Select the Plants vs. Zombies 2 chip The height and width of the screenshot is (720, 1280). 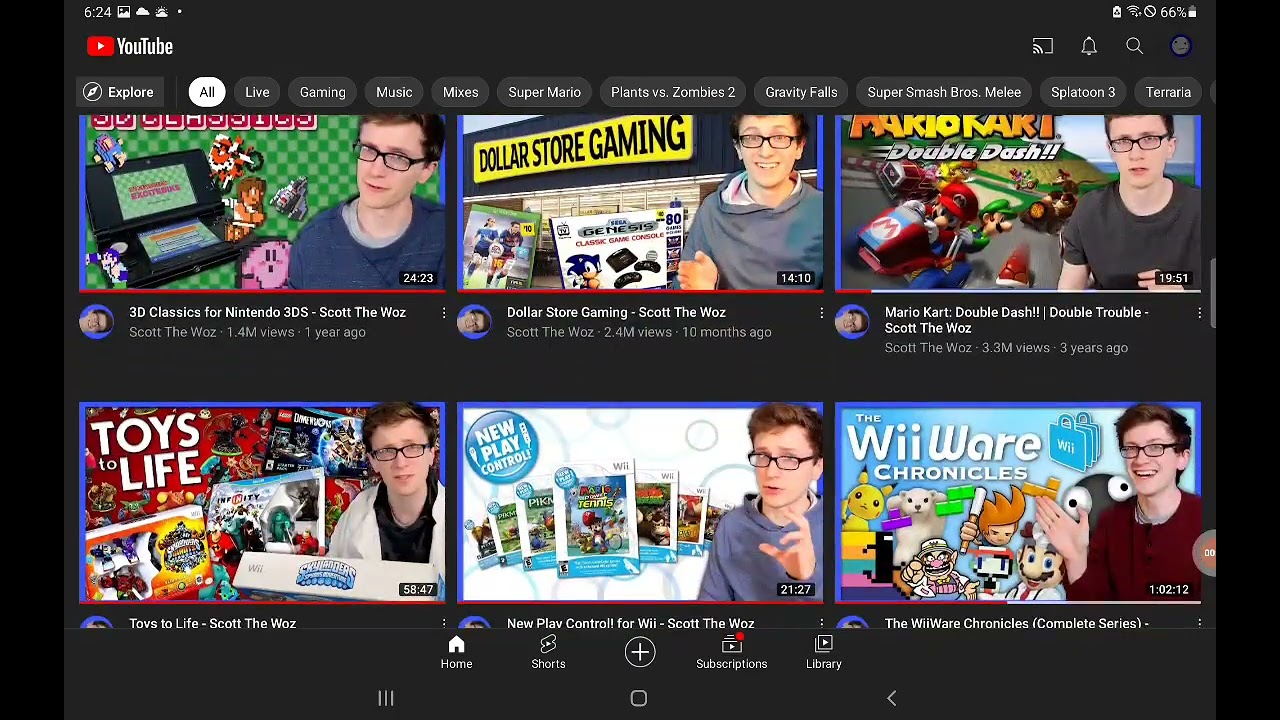673,92
